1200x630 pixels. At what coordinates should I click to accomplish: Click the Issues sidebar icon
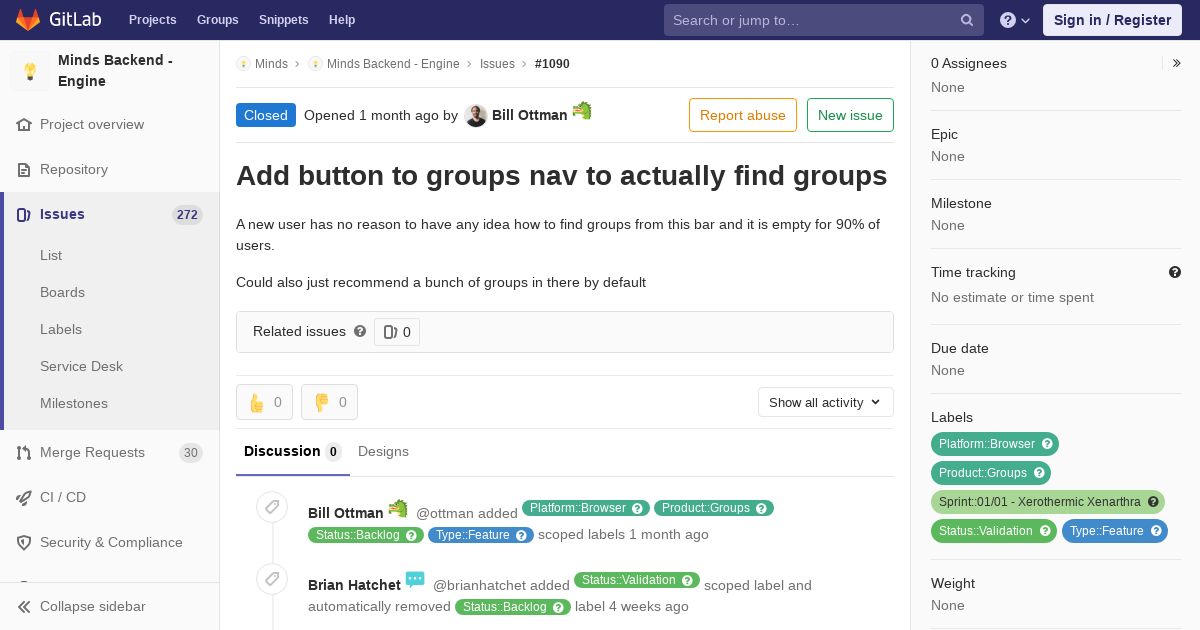tap(24, 214)
